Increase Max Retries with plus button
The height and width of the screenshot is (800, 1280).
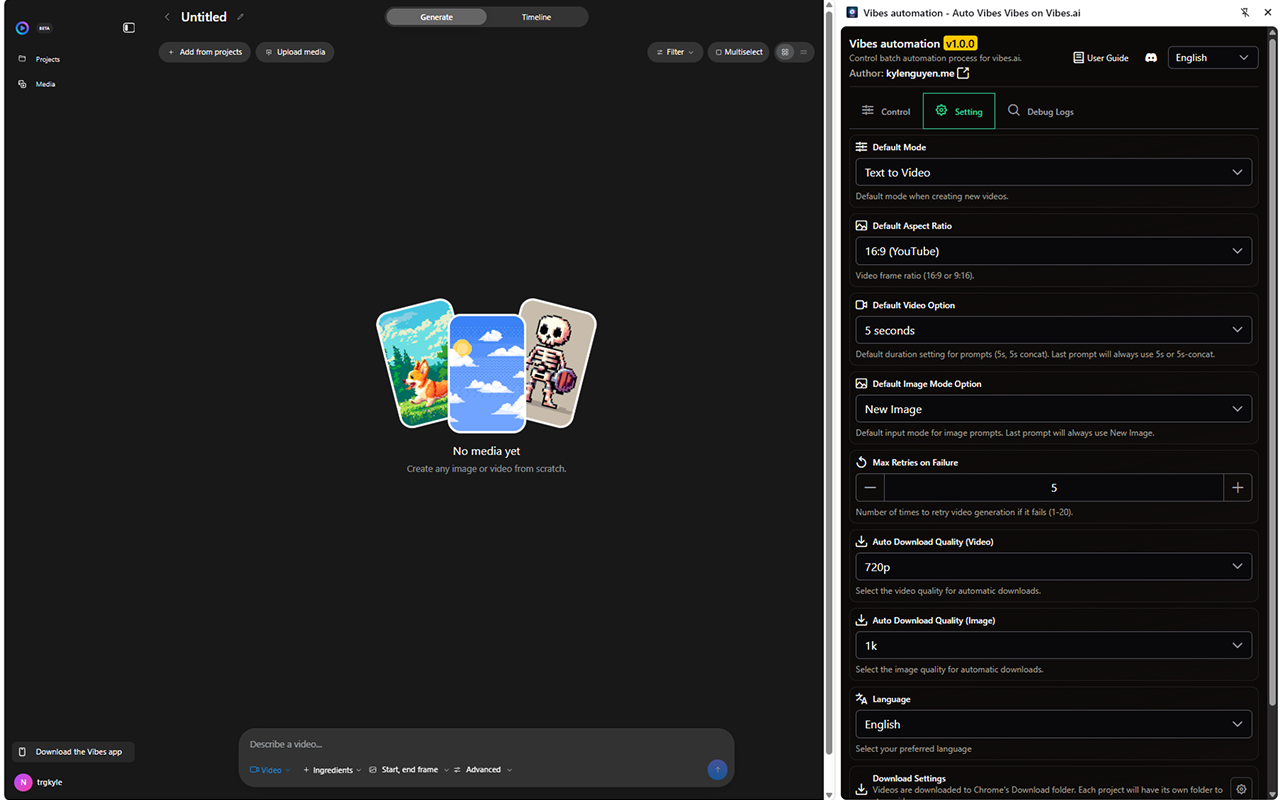[1238, 488]
